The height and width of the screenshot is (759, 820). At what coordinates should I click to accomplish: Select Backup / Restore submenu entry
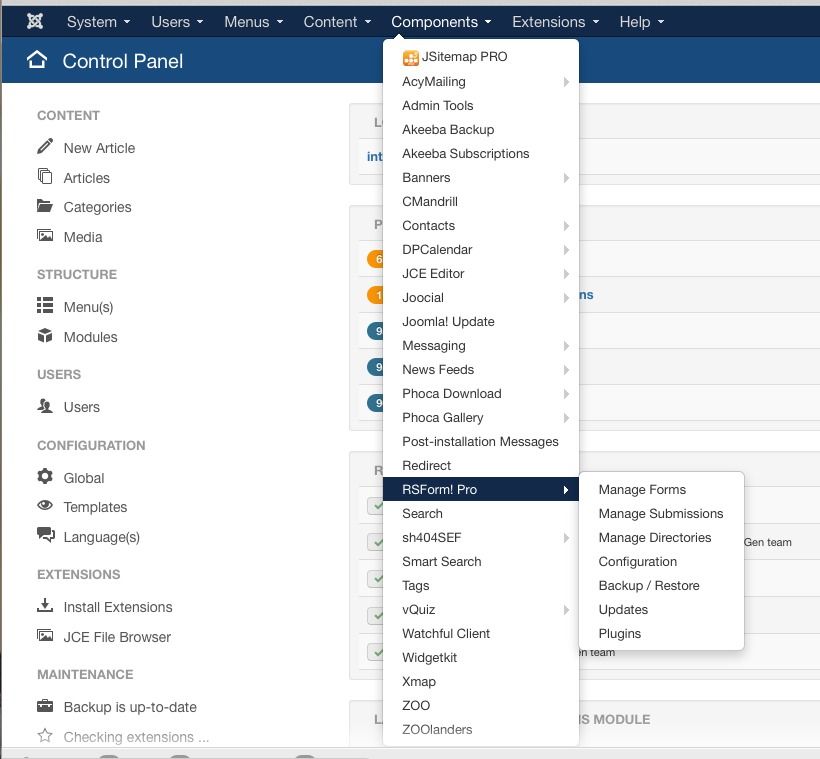(648, 585)
